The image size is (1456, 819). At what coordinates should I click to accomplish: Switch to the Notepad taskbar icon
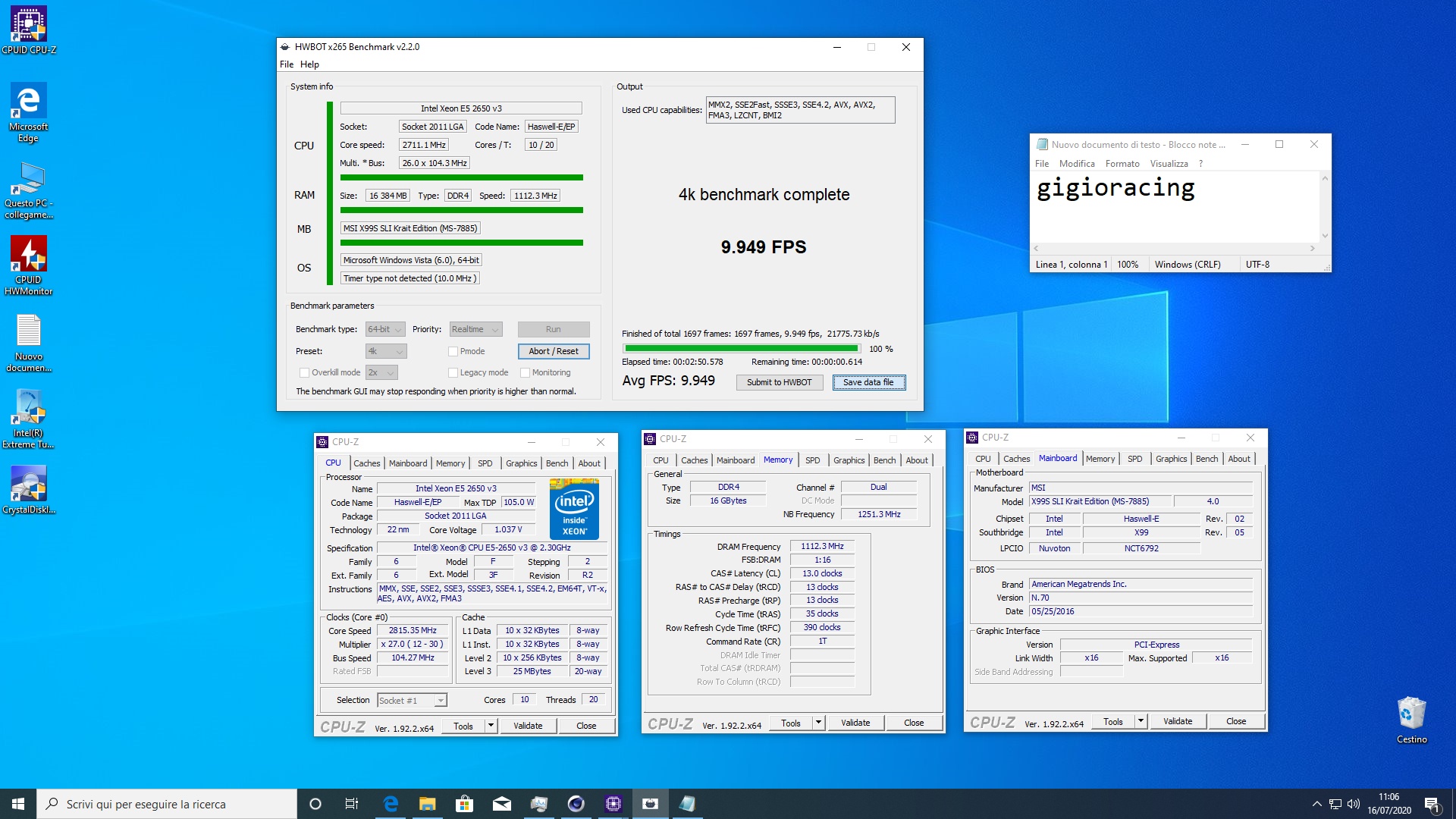click(x=687, y=804)
